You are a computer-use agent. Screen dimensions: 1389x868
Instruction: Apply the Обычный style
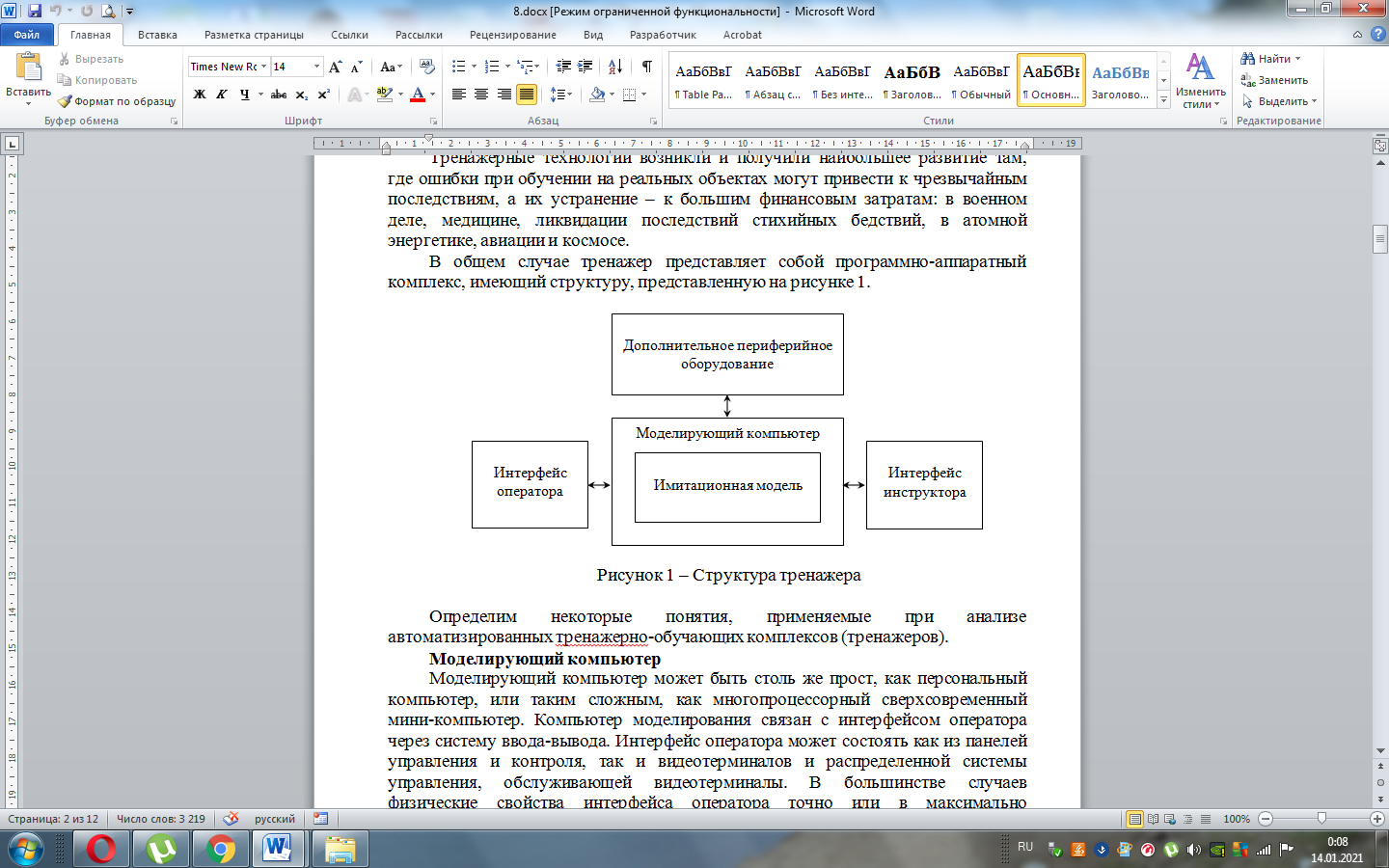coord(981,80)
